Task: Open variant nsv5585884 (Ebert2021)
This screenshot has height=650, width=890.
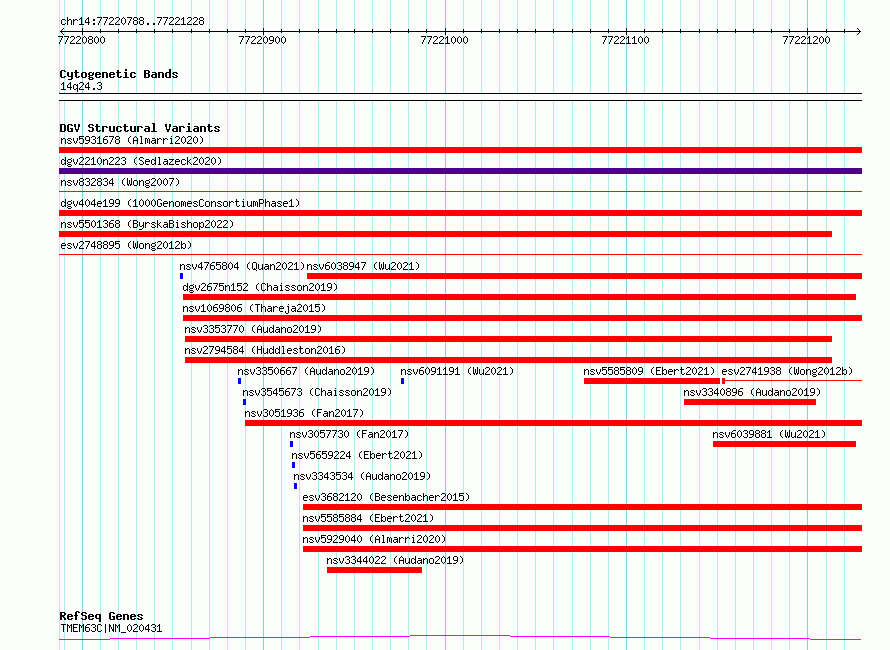Action: point(368,518)
